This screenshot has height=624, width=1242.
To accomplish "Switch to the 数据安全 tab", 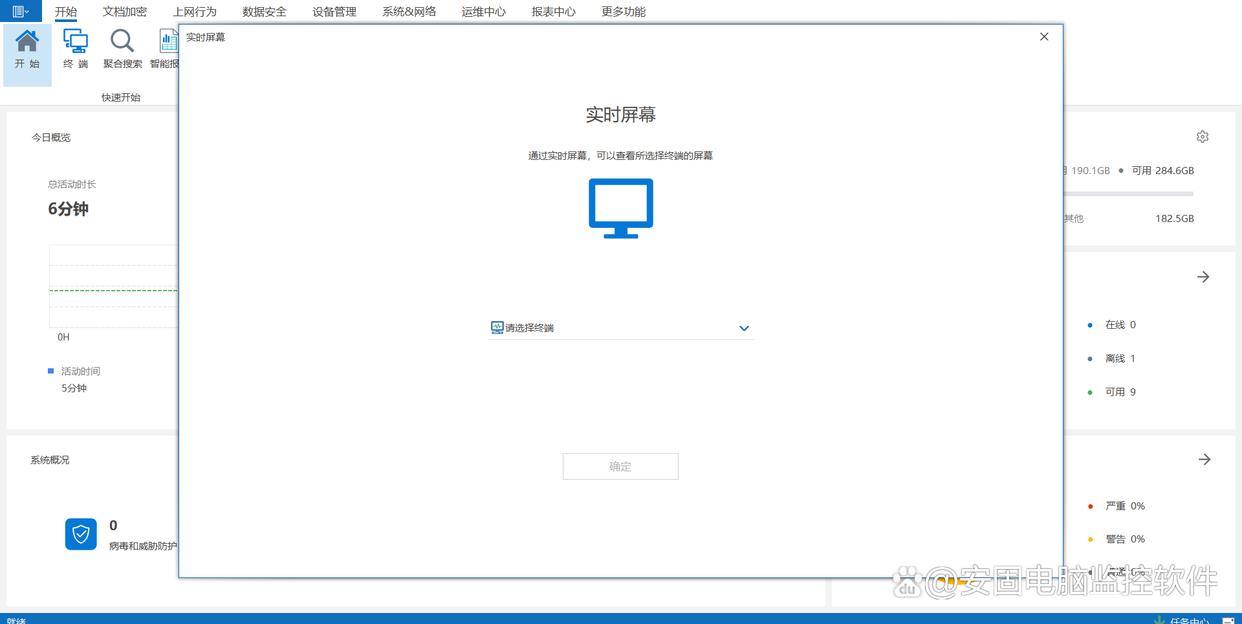I will (x=264, y=12).
